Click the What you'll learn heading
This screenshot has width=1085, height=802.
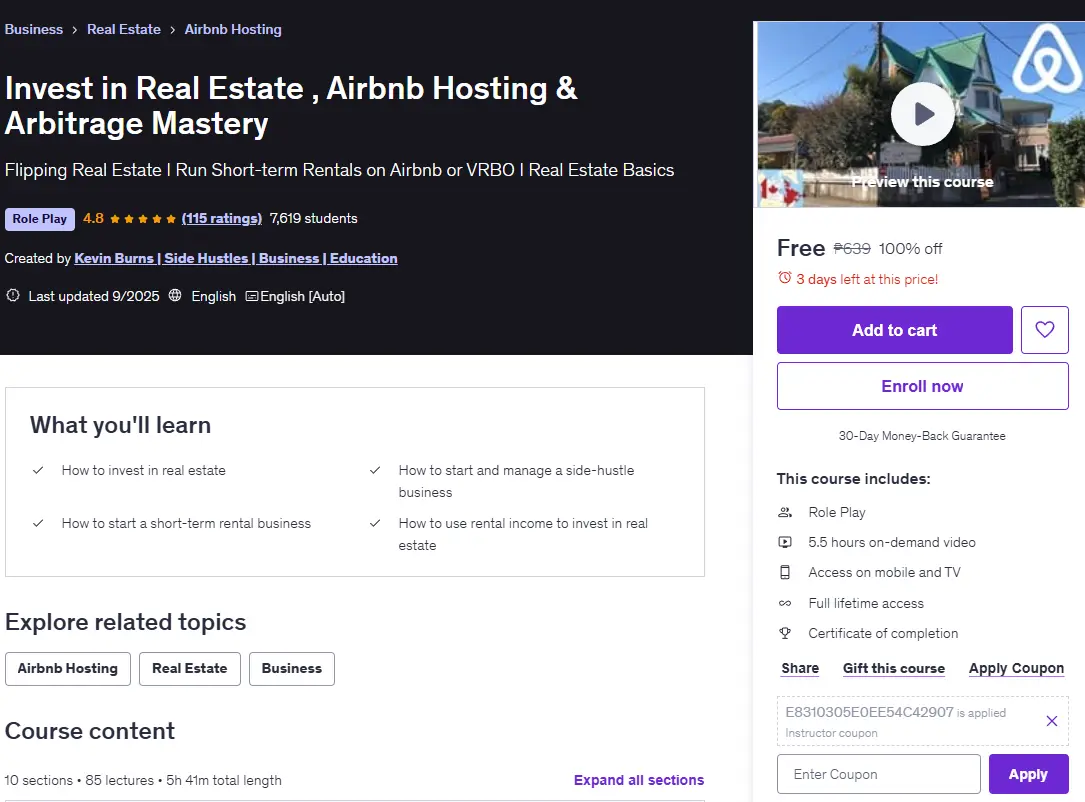120,425
